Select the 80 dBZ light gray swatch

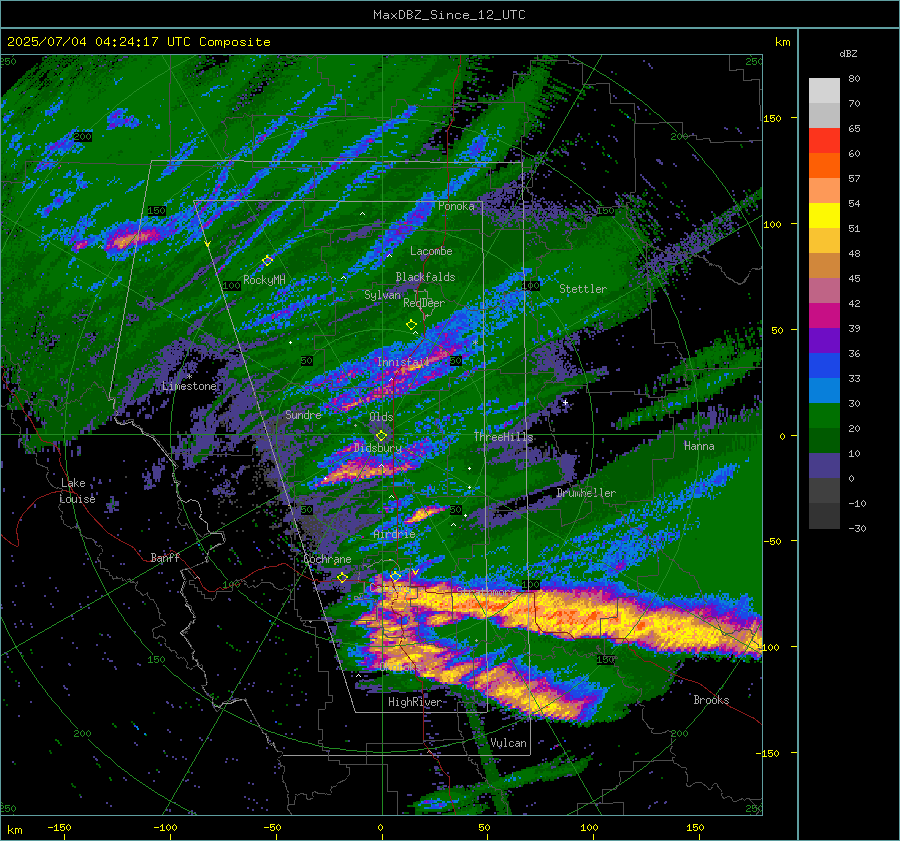pyautogui.click(x=824, y=91)
